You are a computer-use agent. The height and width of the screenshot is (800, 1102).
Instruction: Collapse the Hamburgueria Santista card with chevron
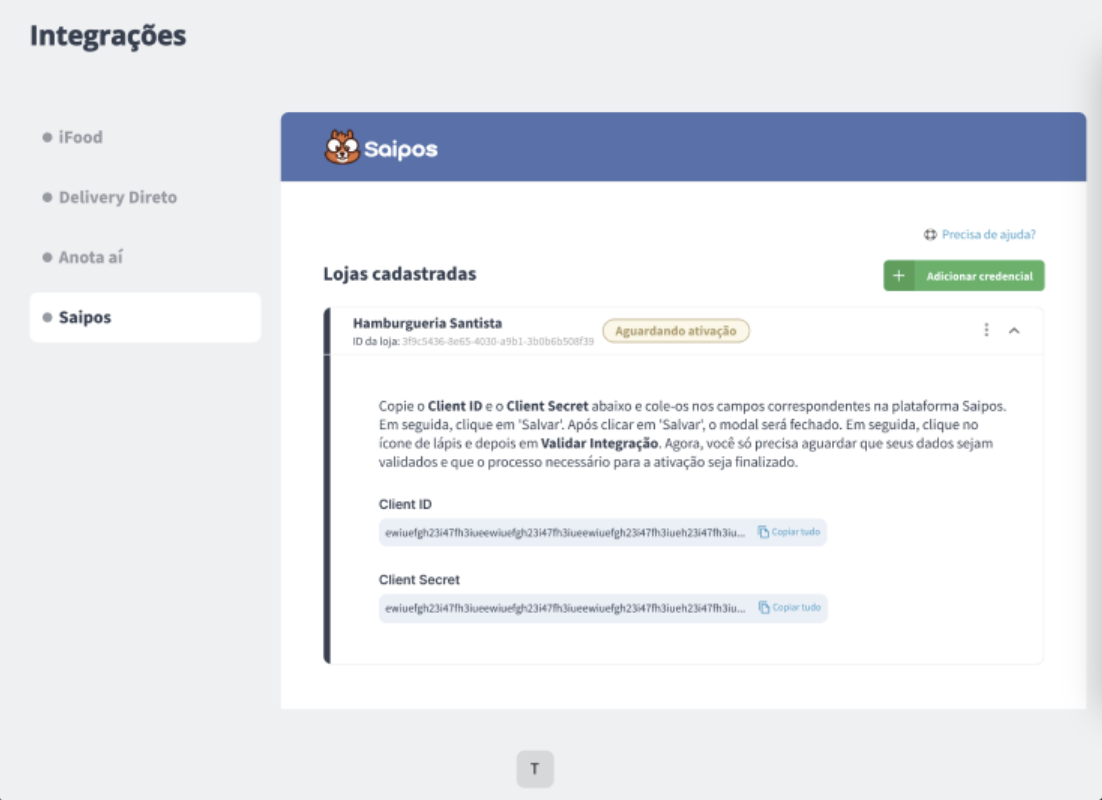pos(1014,330)
